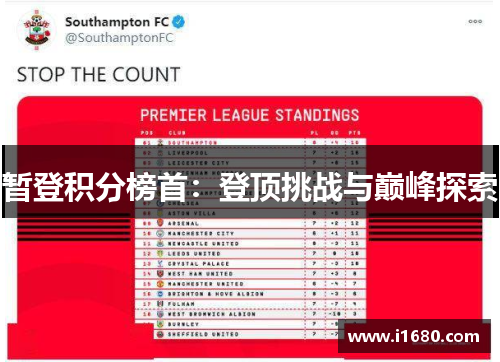Click the Chinese headline banner overlay
This screenshot has height=362, width=500.
point(250,182)
